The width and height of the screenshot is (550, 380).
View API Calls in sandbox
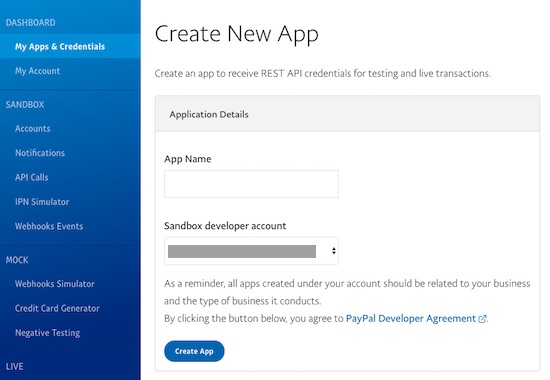[x=32, y=177]
